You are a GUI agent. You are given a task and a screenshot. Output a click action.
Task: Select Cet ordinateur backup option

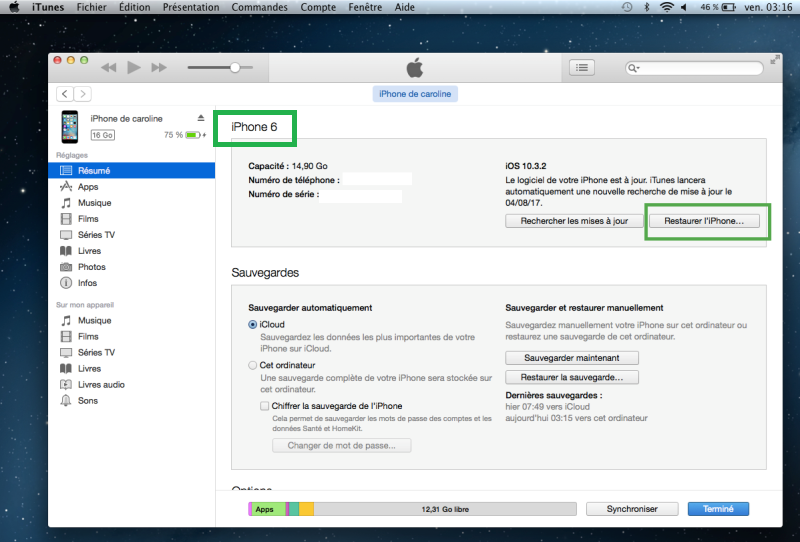(253, 365)
